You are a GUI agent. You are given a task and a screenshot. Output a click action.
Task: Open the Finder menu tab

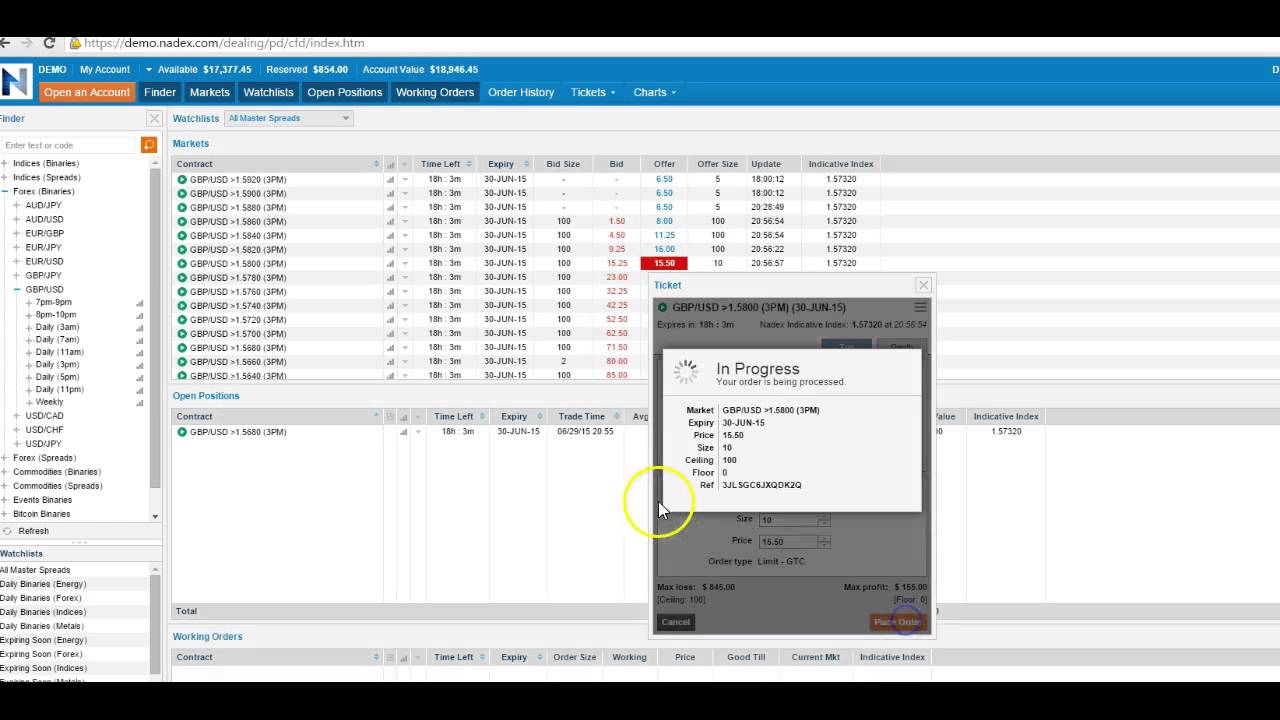pyautogui.click(x=160, y=92)
